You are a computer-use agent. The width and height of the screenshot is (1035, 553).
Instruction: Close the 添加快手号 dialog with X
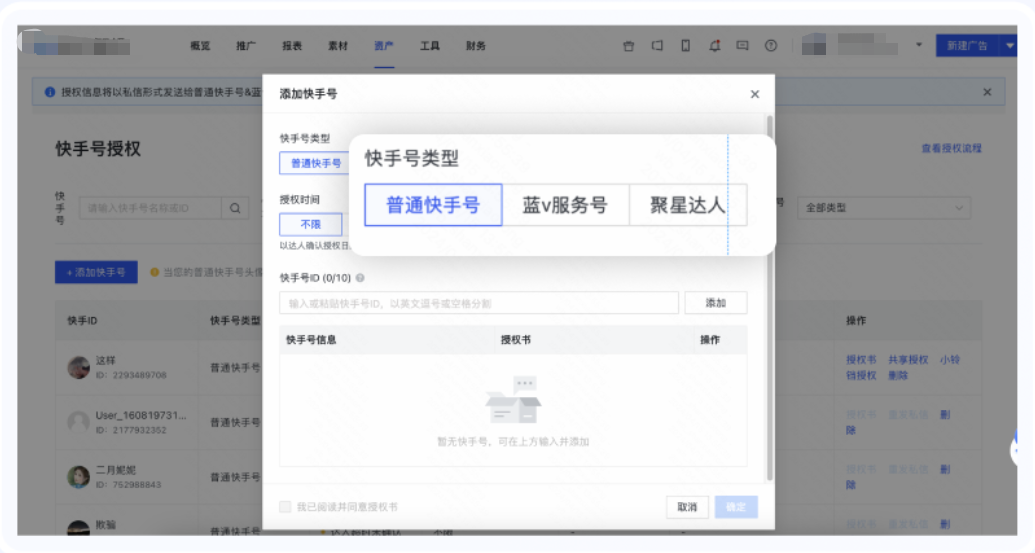[754, 94]
